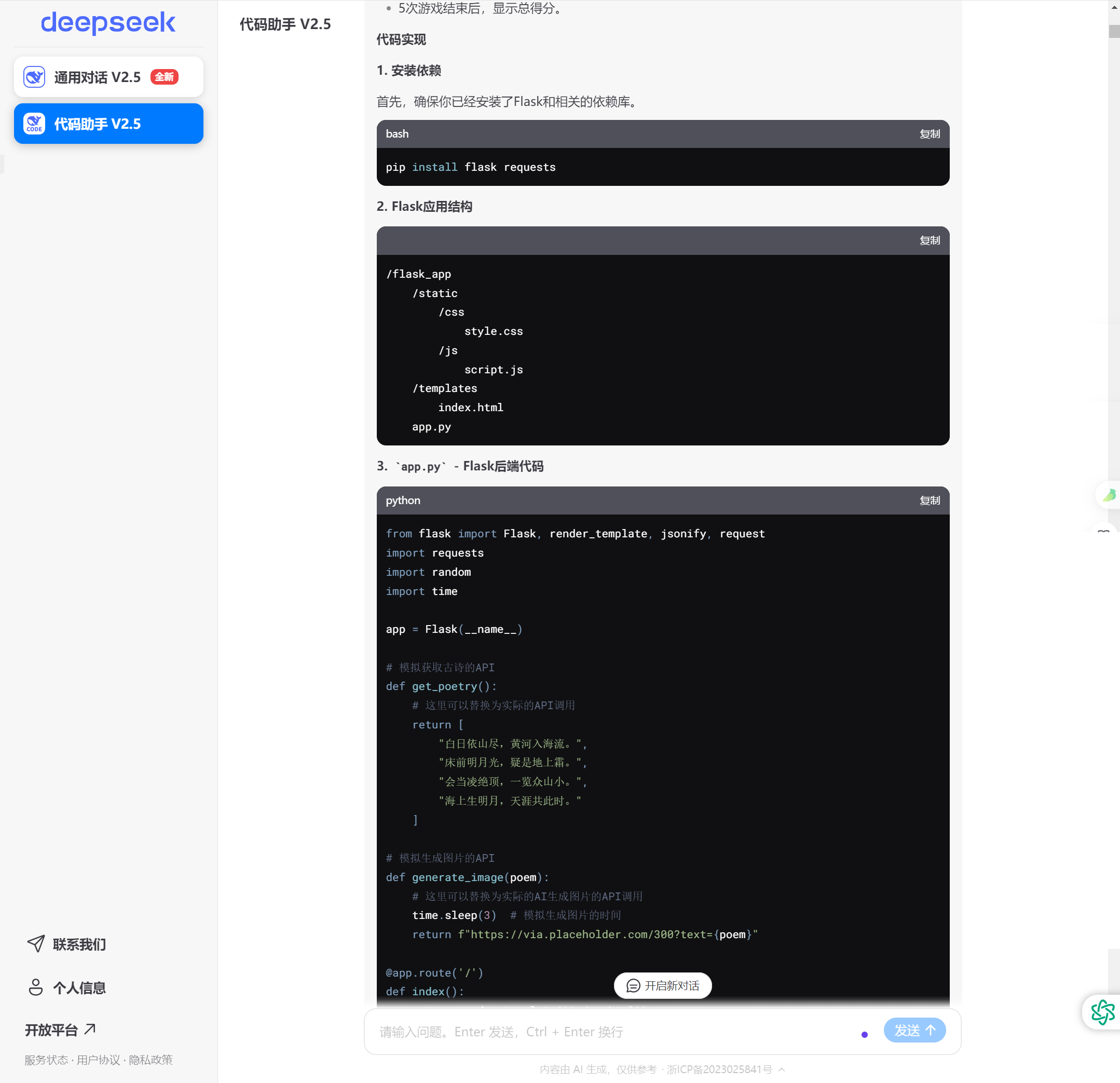
Task: Click the heading 1. 安装依赖
Action: tap(408, 70)
